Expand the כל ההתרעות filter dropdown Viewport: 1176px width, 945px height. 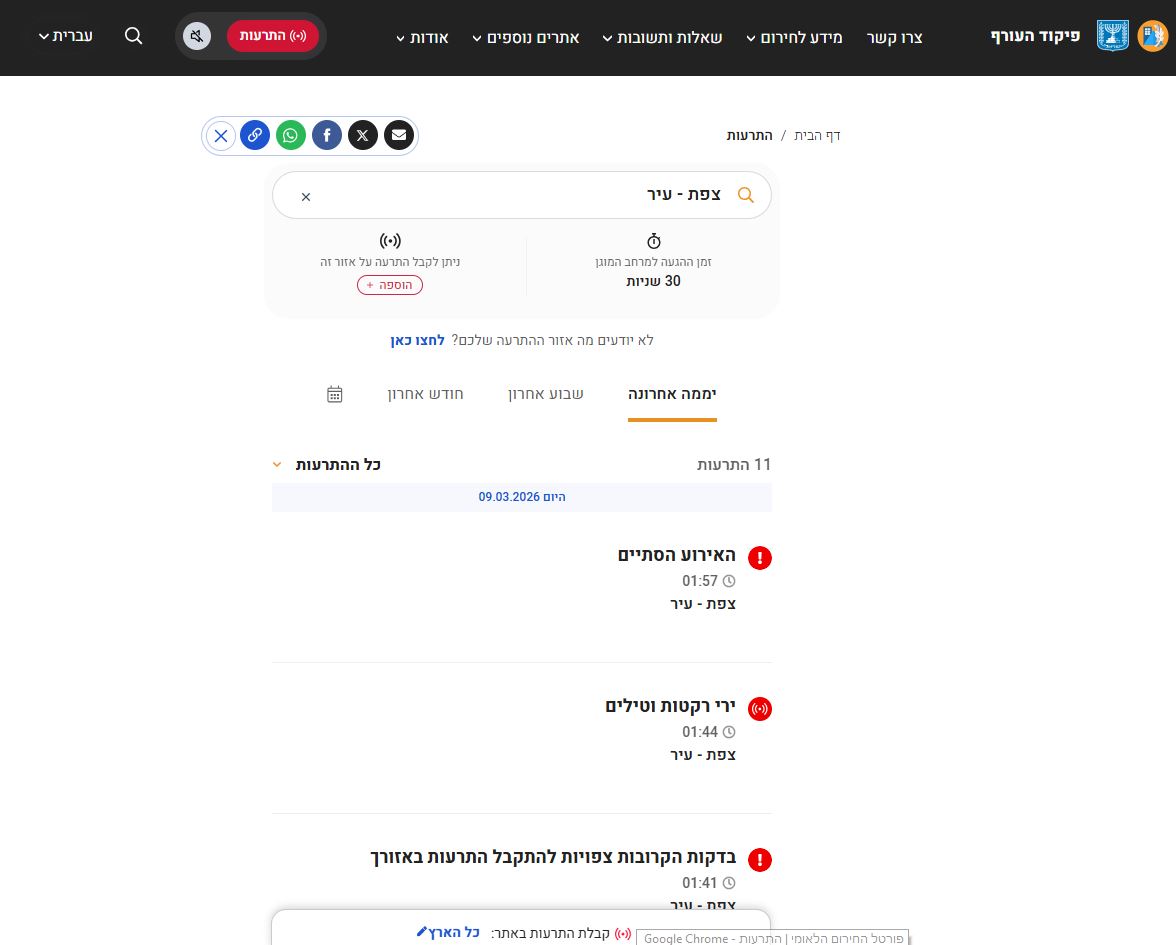click(x=327, y=465)
